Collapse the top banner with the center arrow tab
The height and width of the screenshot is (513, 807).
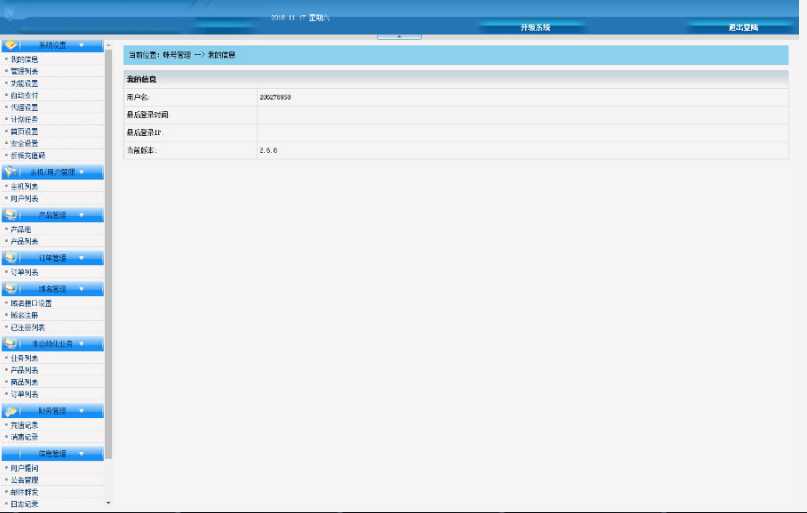click(399, 37)
